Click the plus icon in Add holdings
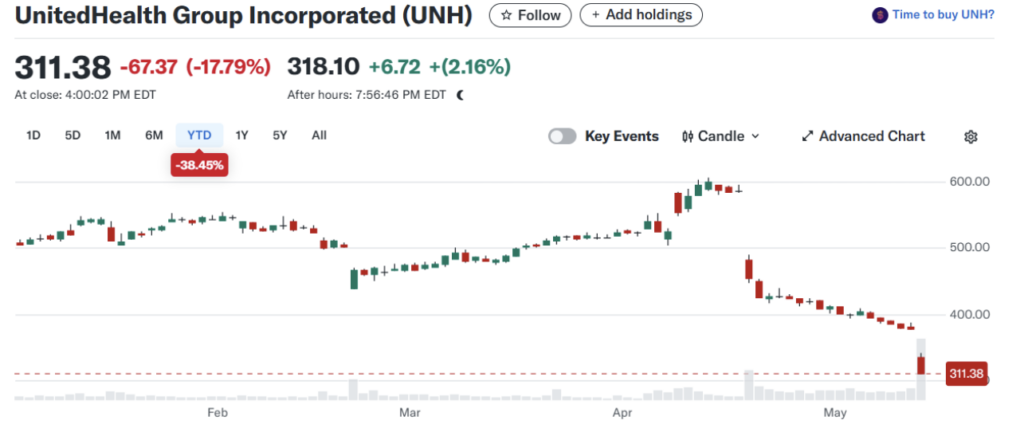This screenshot has height=432, width=1024. point(597,16)
